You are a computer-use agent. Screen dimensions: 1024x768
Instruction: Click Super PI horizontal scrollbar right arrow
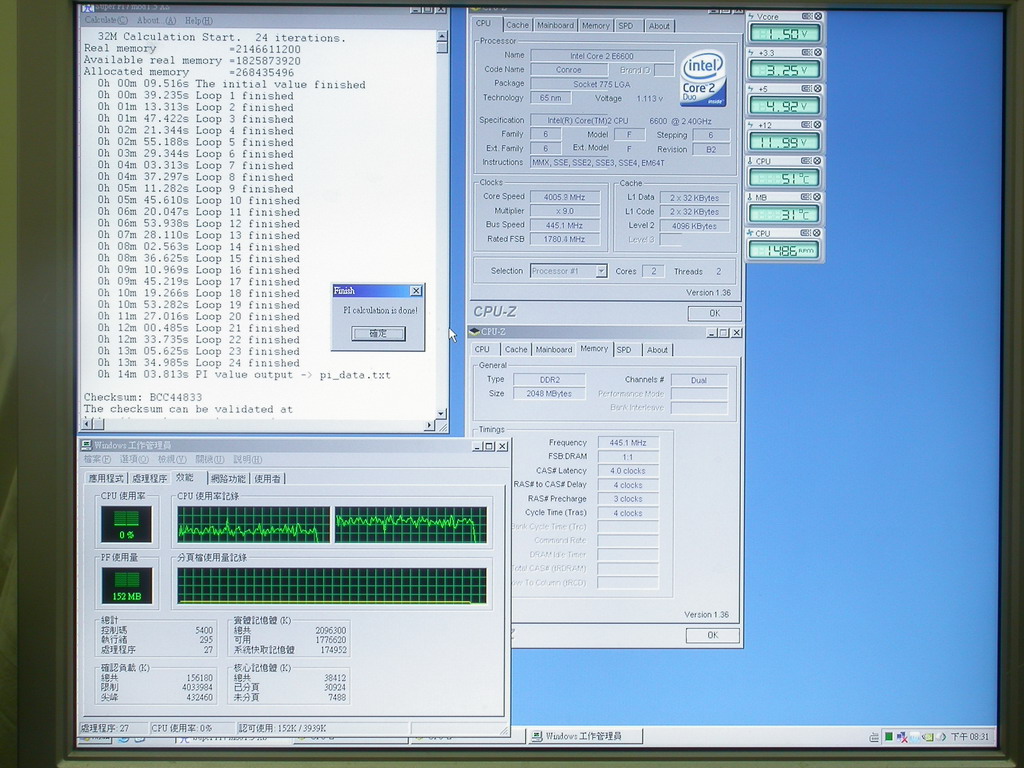pos(430,425)
